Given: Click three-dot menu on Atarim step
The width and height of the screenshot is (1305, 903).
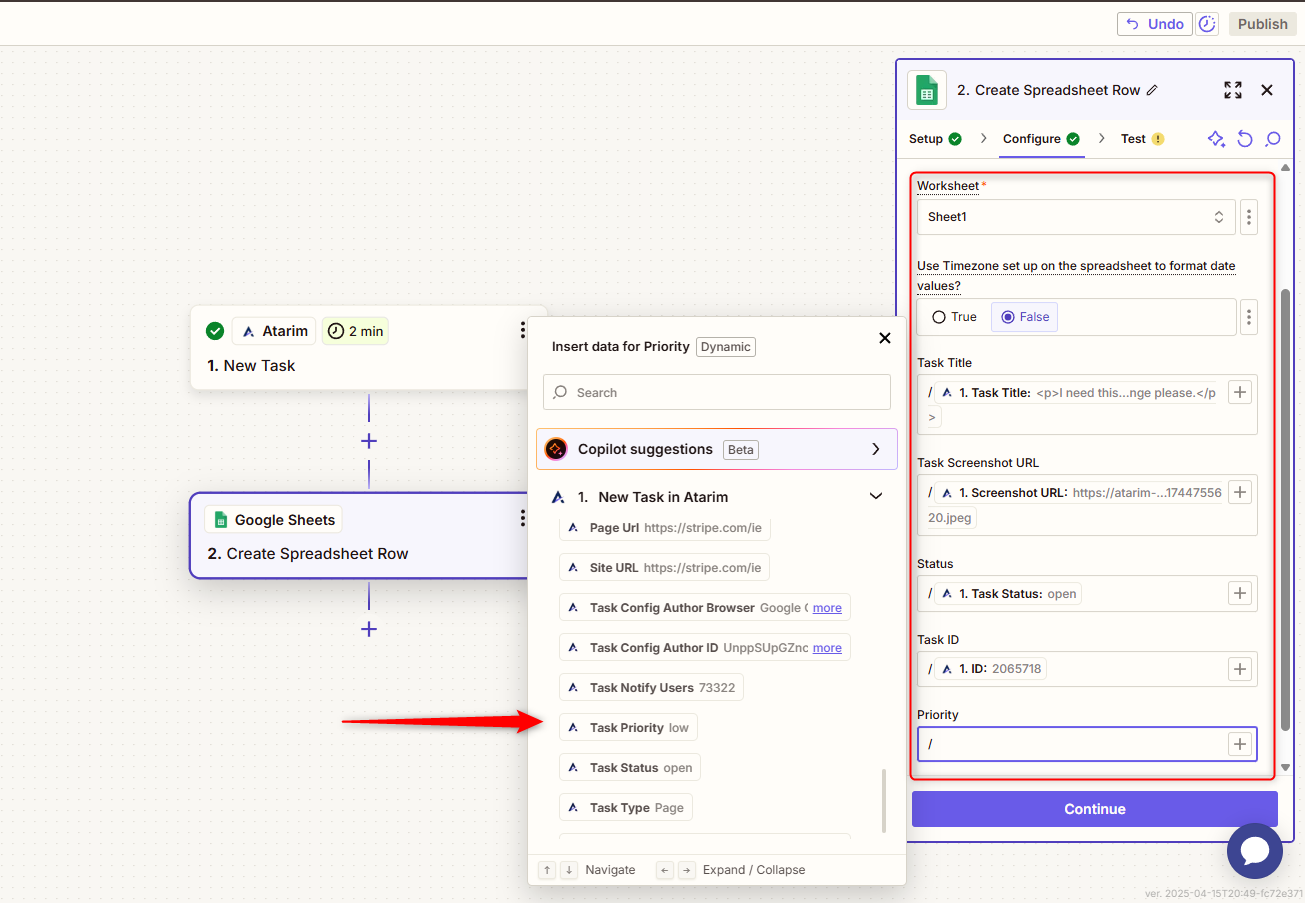Looking at the screenshot, I should point(522,330).
